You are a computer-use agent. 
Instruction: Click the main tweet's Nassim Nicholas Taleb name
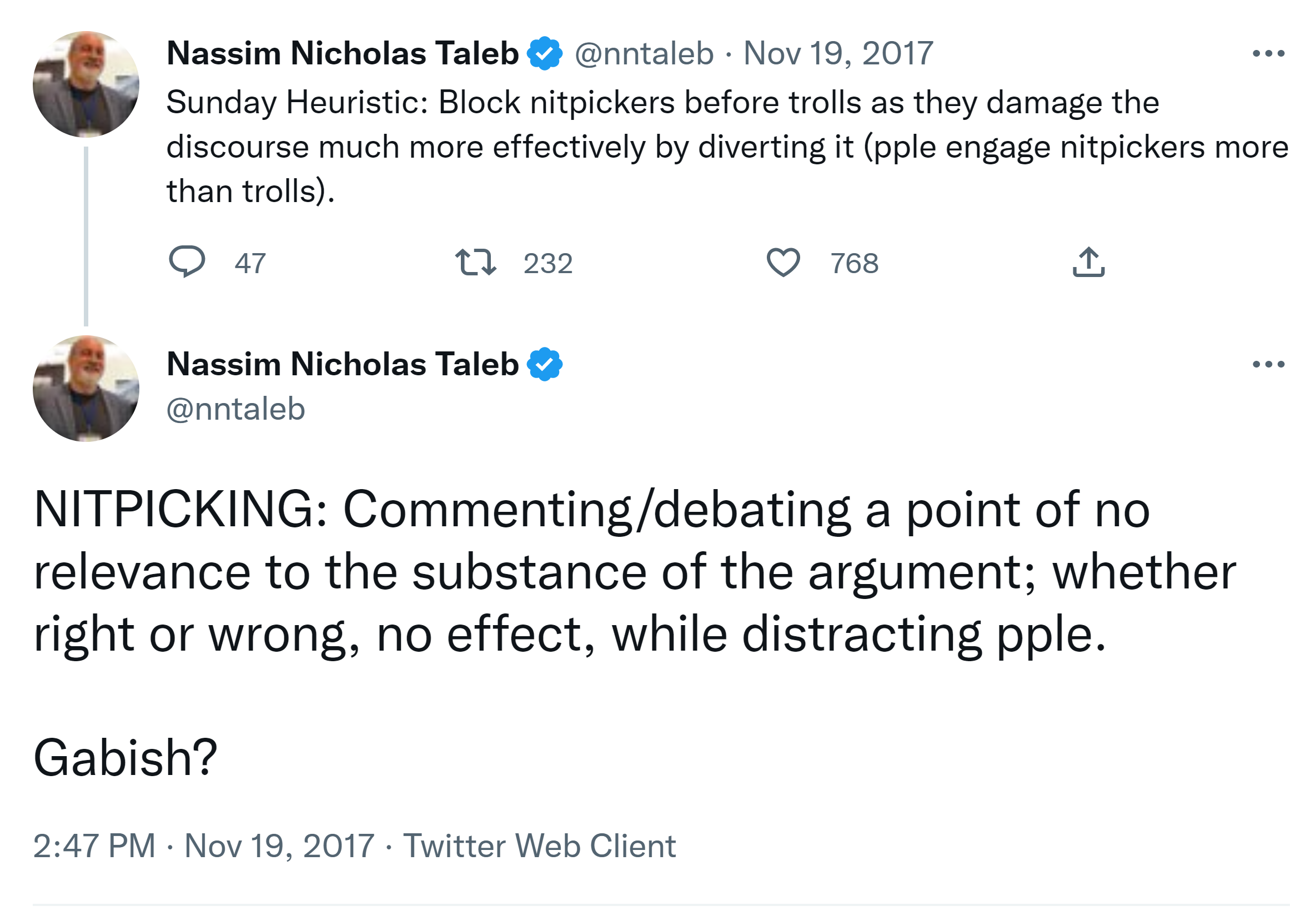click(x=342, y=364)
